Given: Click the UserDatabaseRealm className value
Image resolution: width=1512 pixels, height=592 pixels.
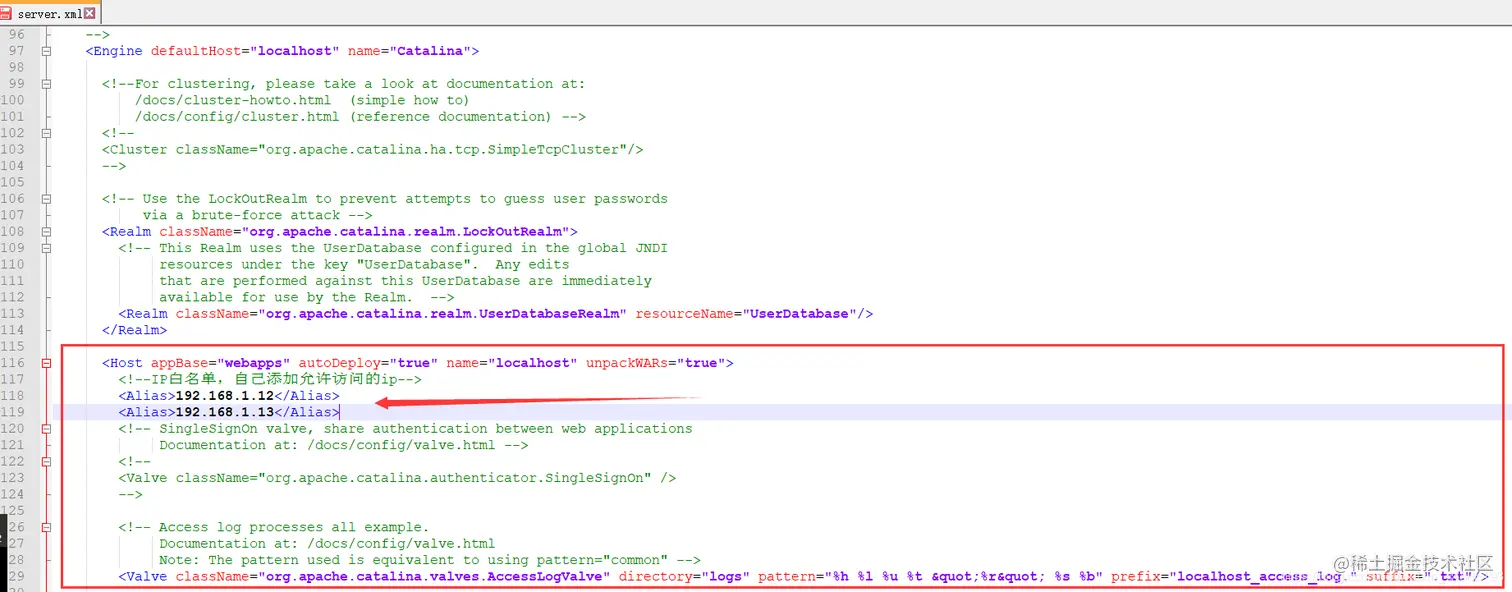Looking at the screenshot, I should (442, 314).
